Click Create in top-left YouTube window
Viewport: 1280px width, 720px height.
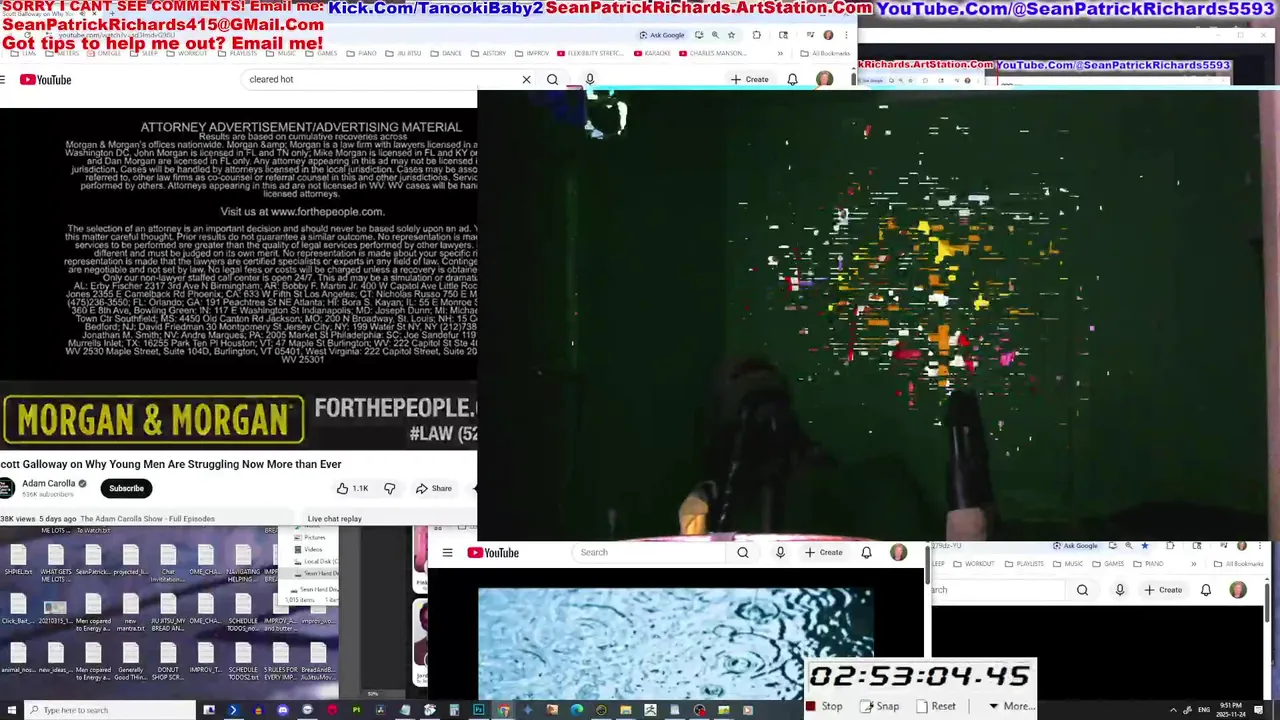point(750,79)
